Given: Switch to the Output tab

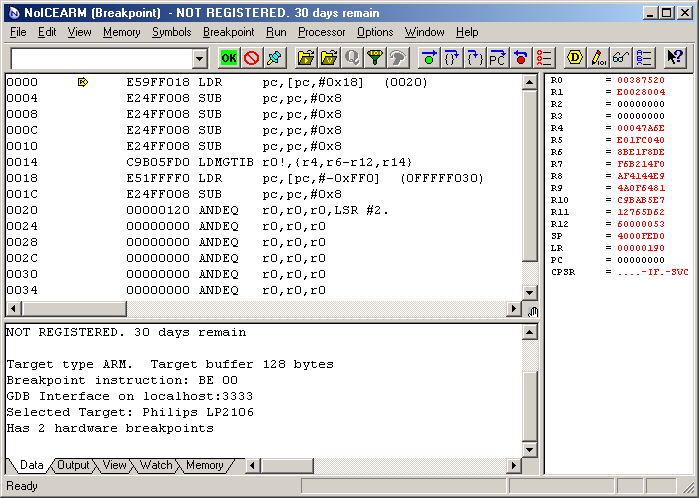Looking at the screenshot, I should tap(73, 465).
